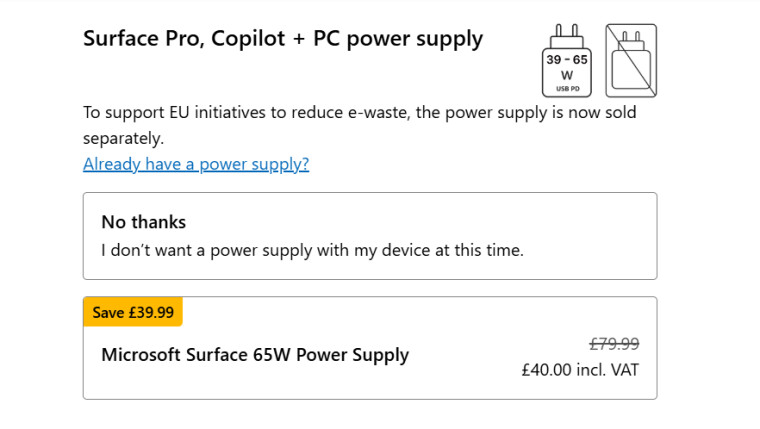
Task: Choose the Microsoft Surface 65W Power Supply option
Action: [x=370, y=348]
